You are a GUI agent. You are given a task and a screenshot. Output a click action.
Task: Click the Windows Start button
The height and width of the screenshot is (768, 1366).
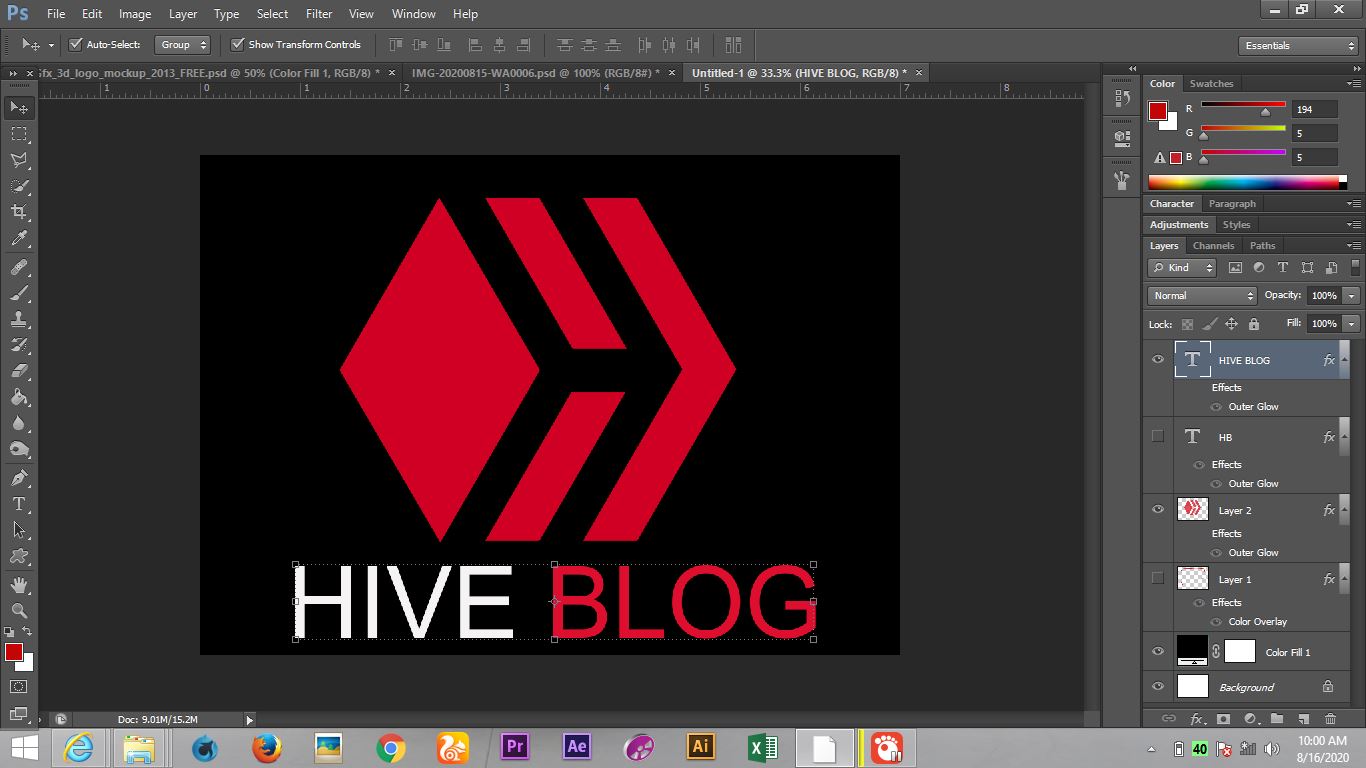(25, 747)
